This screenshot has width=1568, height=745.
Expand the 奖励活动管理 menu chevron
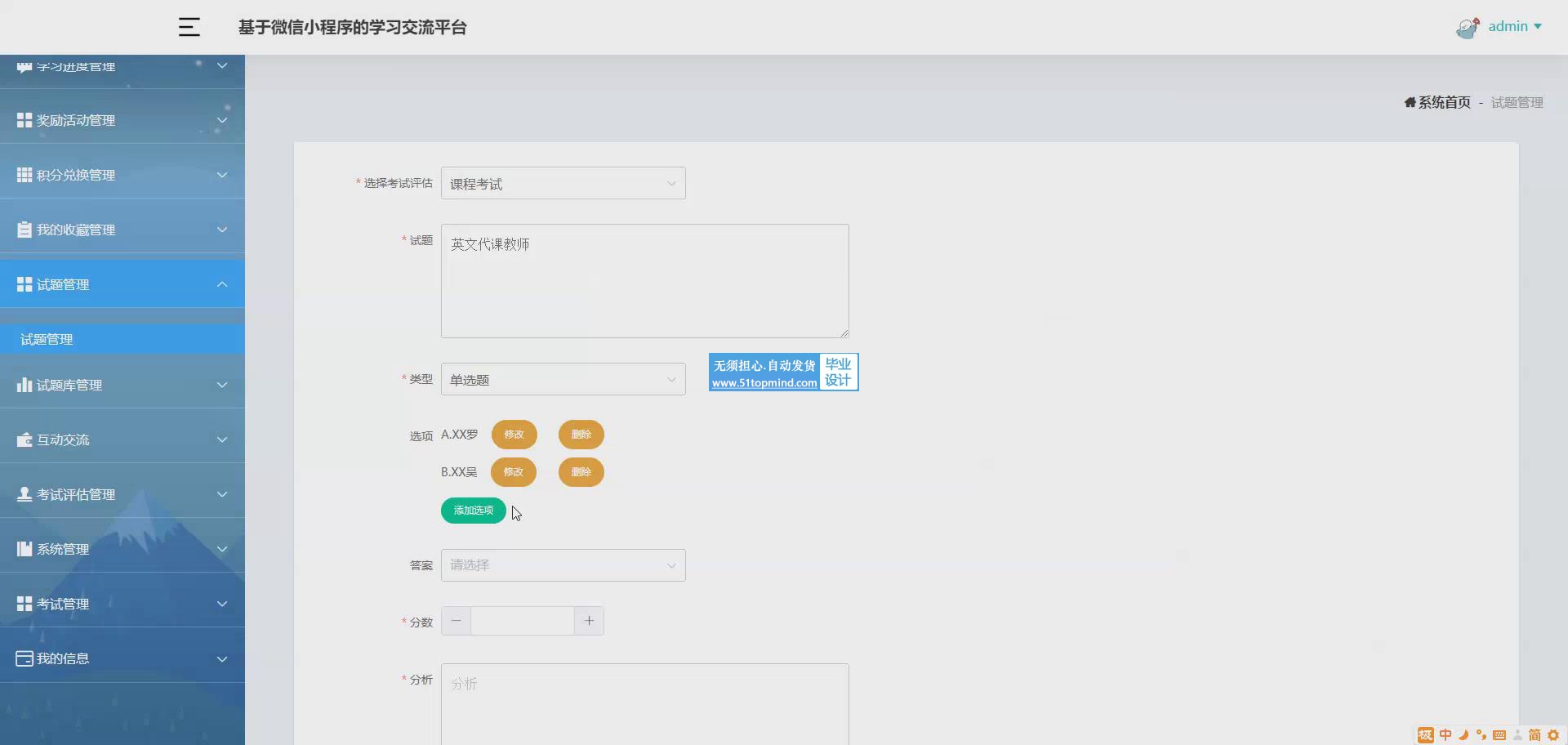click(222, 120)
